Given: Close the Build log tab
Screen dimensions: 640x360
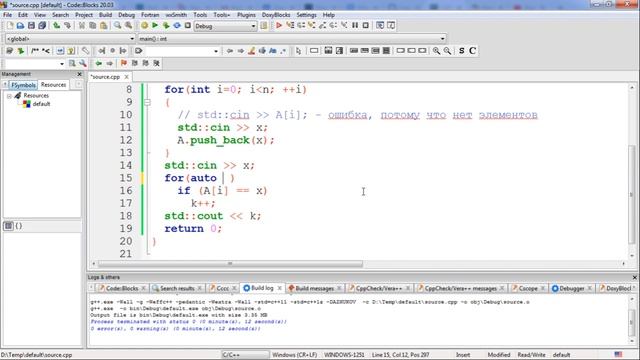Looking at the screenshot, I should (x=279, y=288).
